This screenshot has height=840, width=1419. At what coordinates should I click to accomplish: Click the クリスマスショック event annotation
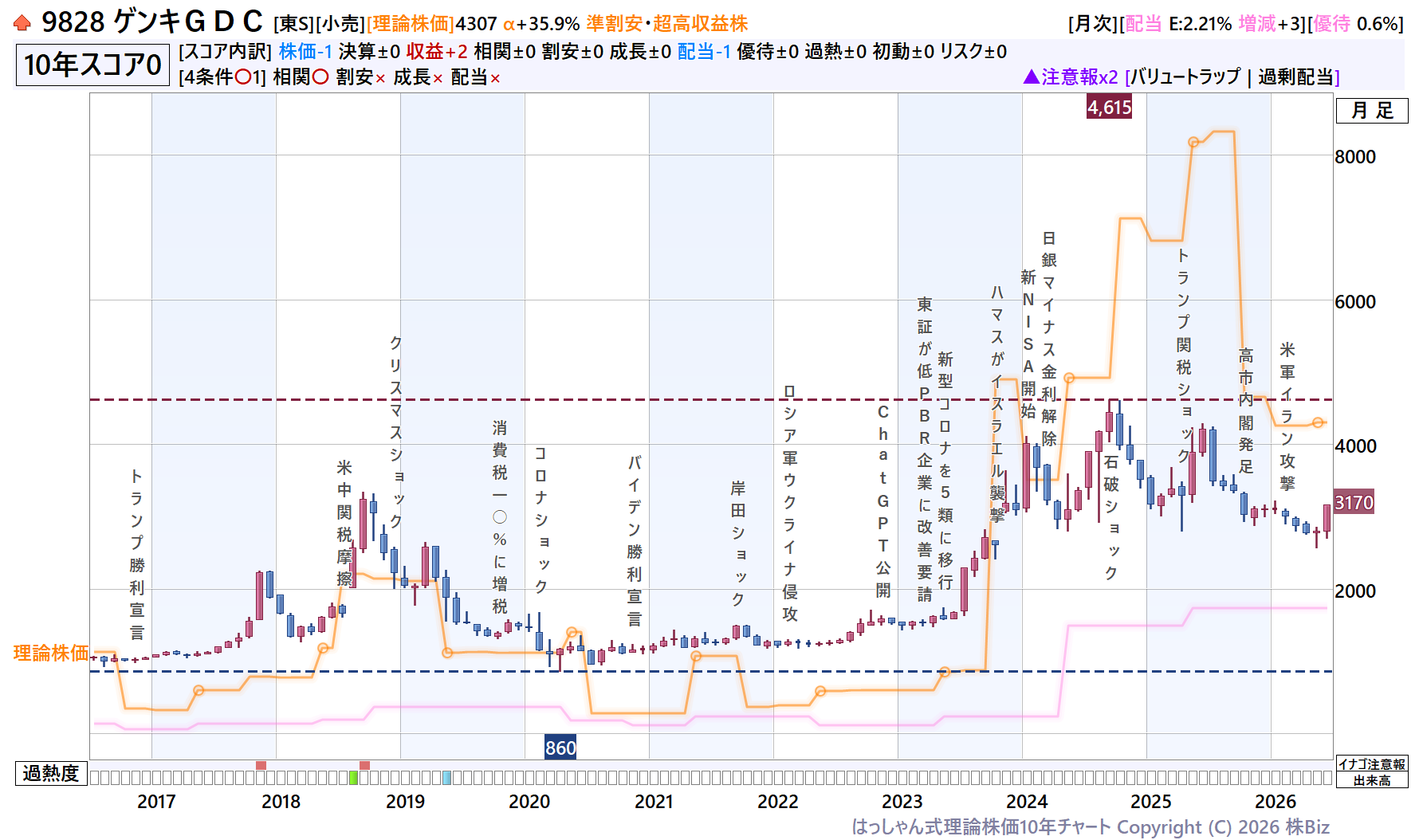point(395,431)
